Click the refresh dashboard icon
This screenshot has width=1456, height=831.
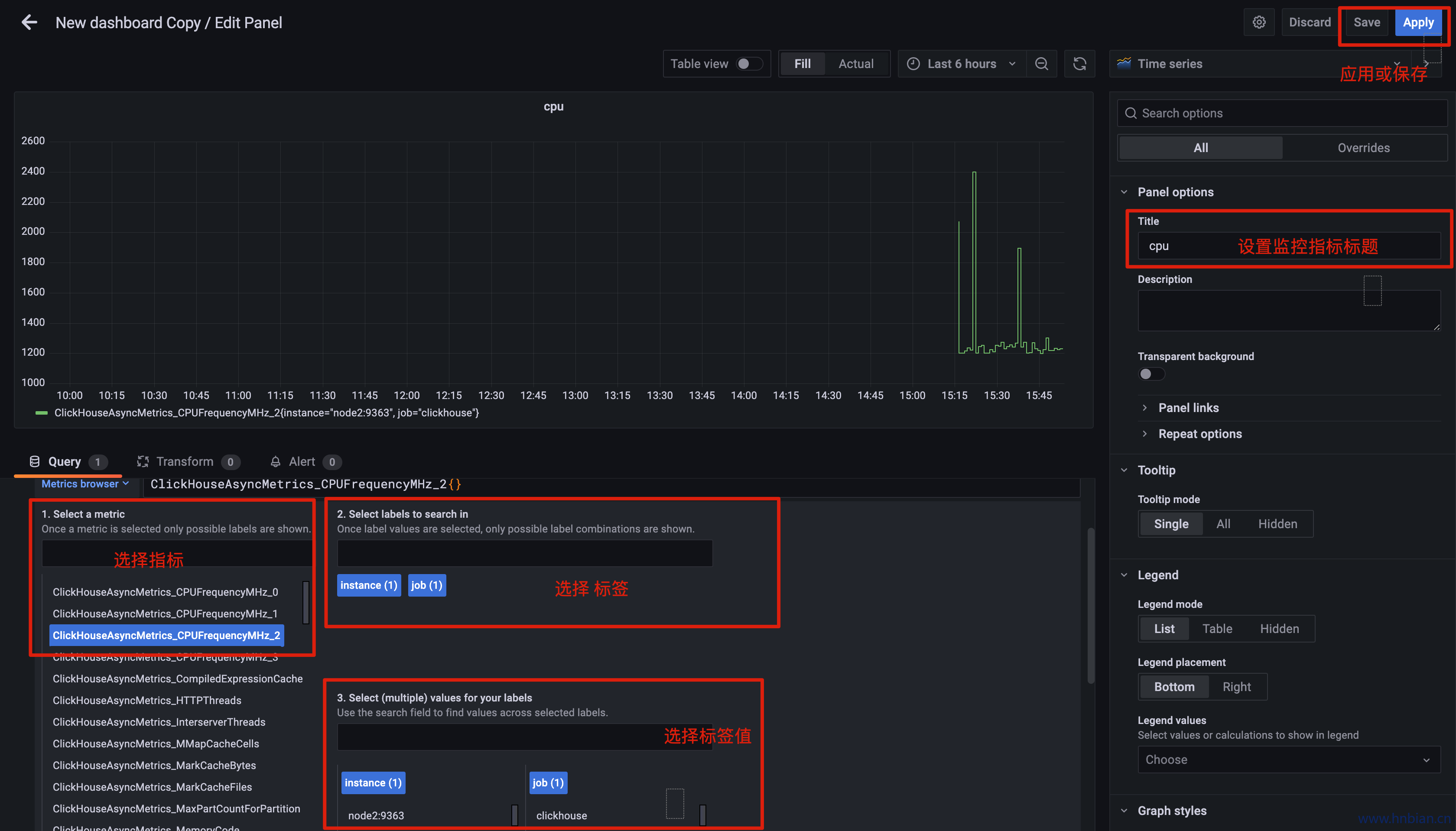pos(1079,64)
